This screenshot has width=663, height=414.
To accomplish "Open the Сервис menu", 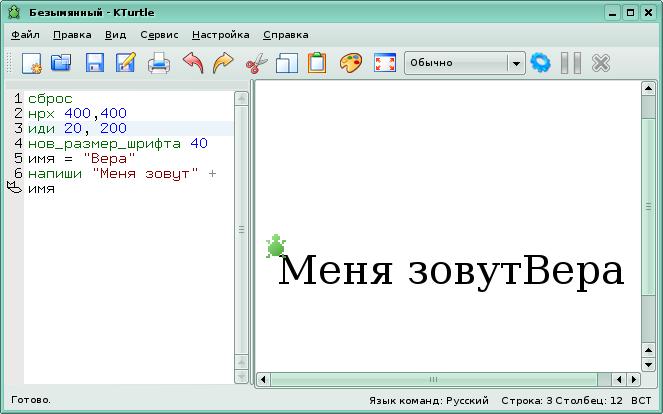I will point(159,34).
